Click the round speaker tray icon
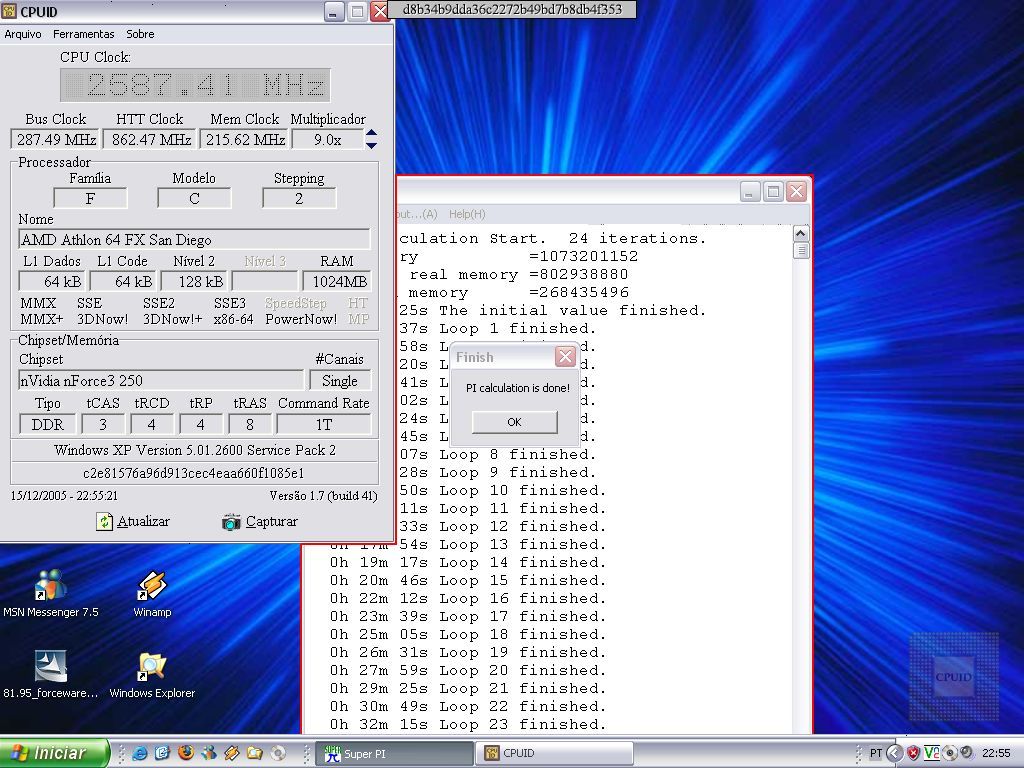Image resolution: width=1024 pixels, height=768 pixels. point(967,753)
